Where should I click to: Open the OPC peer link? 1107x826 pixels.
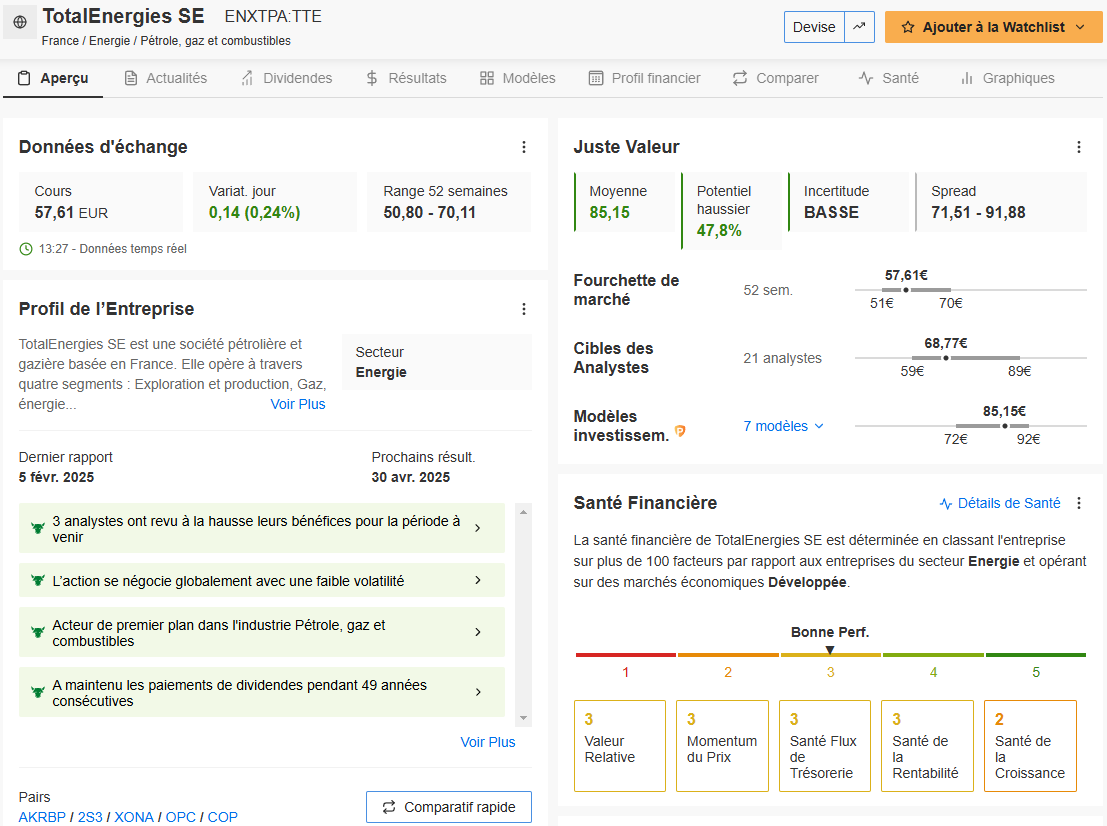[181, 817]
